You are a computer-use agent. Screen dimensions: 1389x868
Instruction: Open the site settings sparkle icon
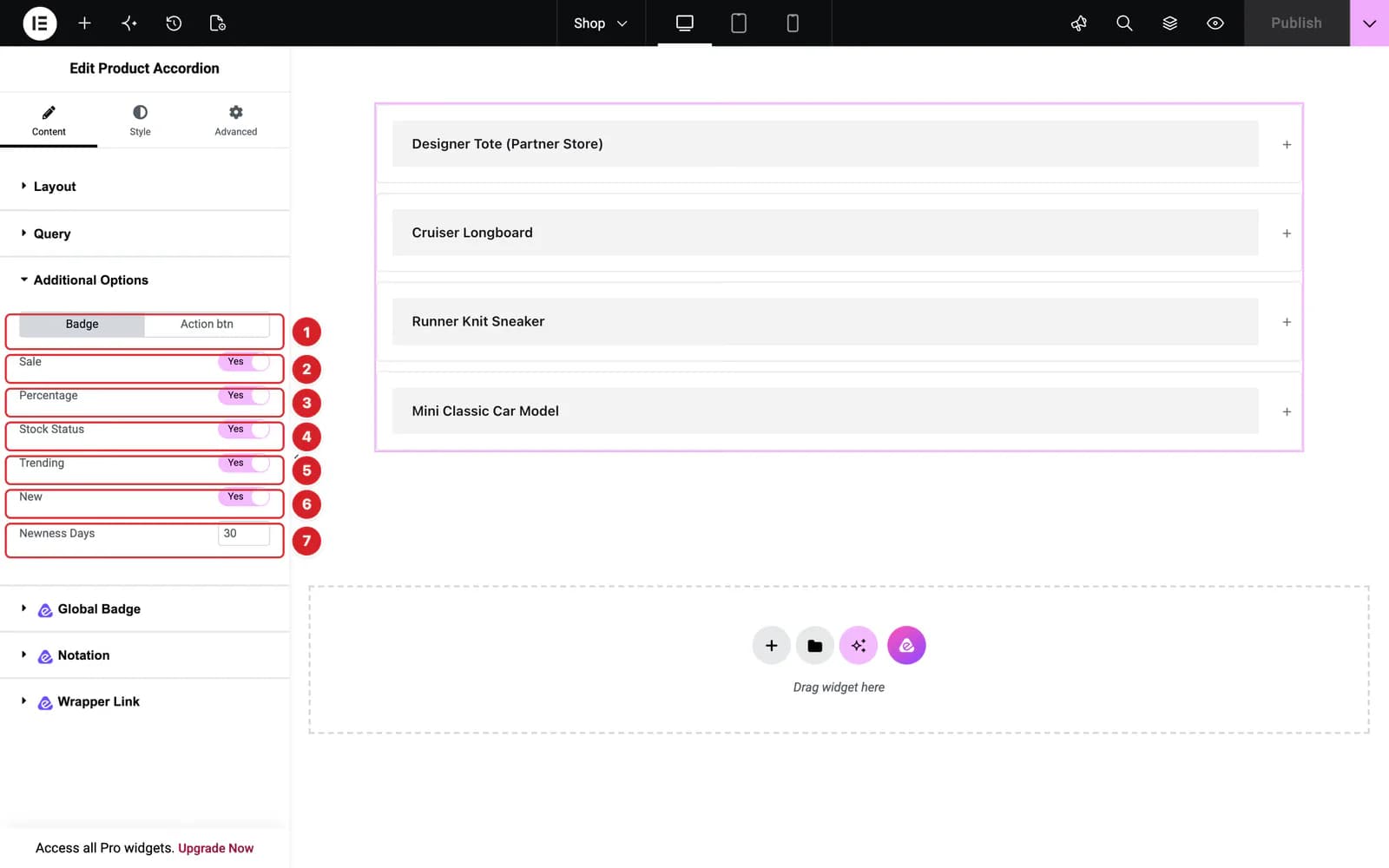click(129, 23)
